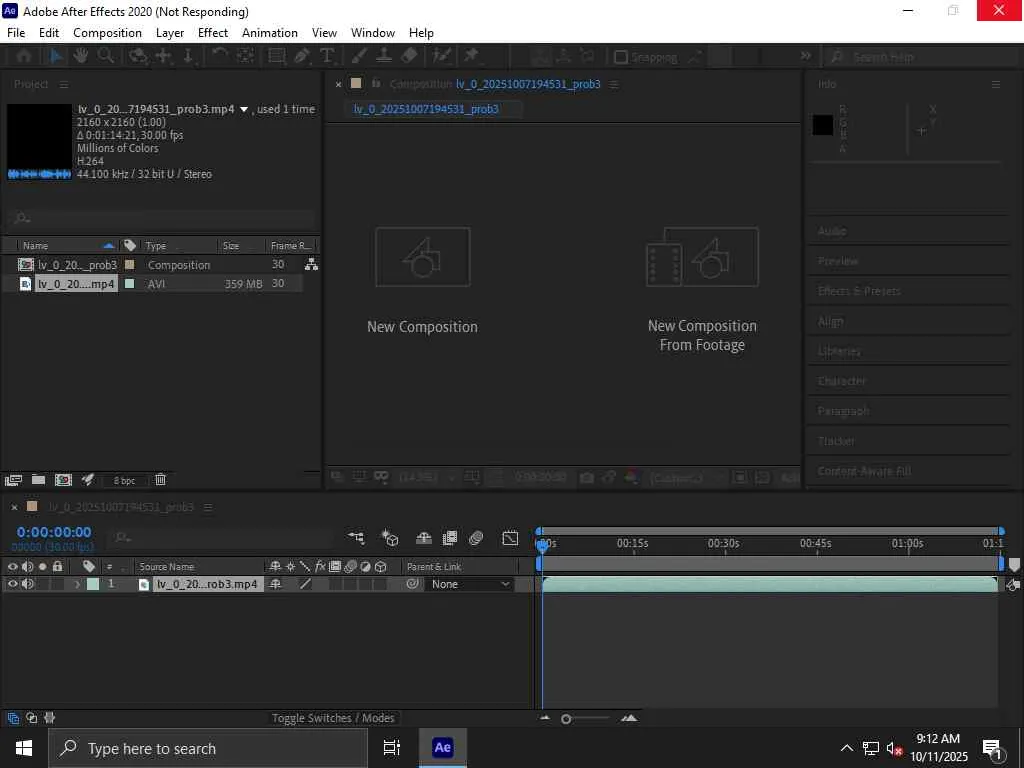Adjust the timeline zoom slider

tap(566, 719)
